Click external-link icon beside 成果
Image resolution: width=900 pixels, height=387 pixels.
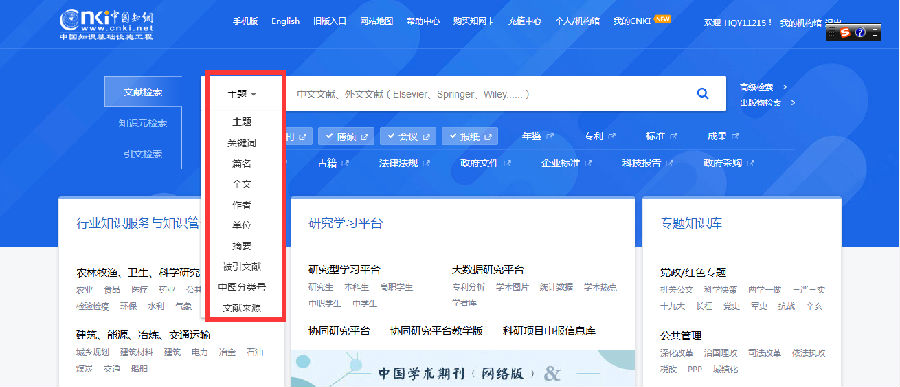736,137
